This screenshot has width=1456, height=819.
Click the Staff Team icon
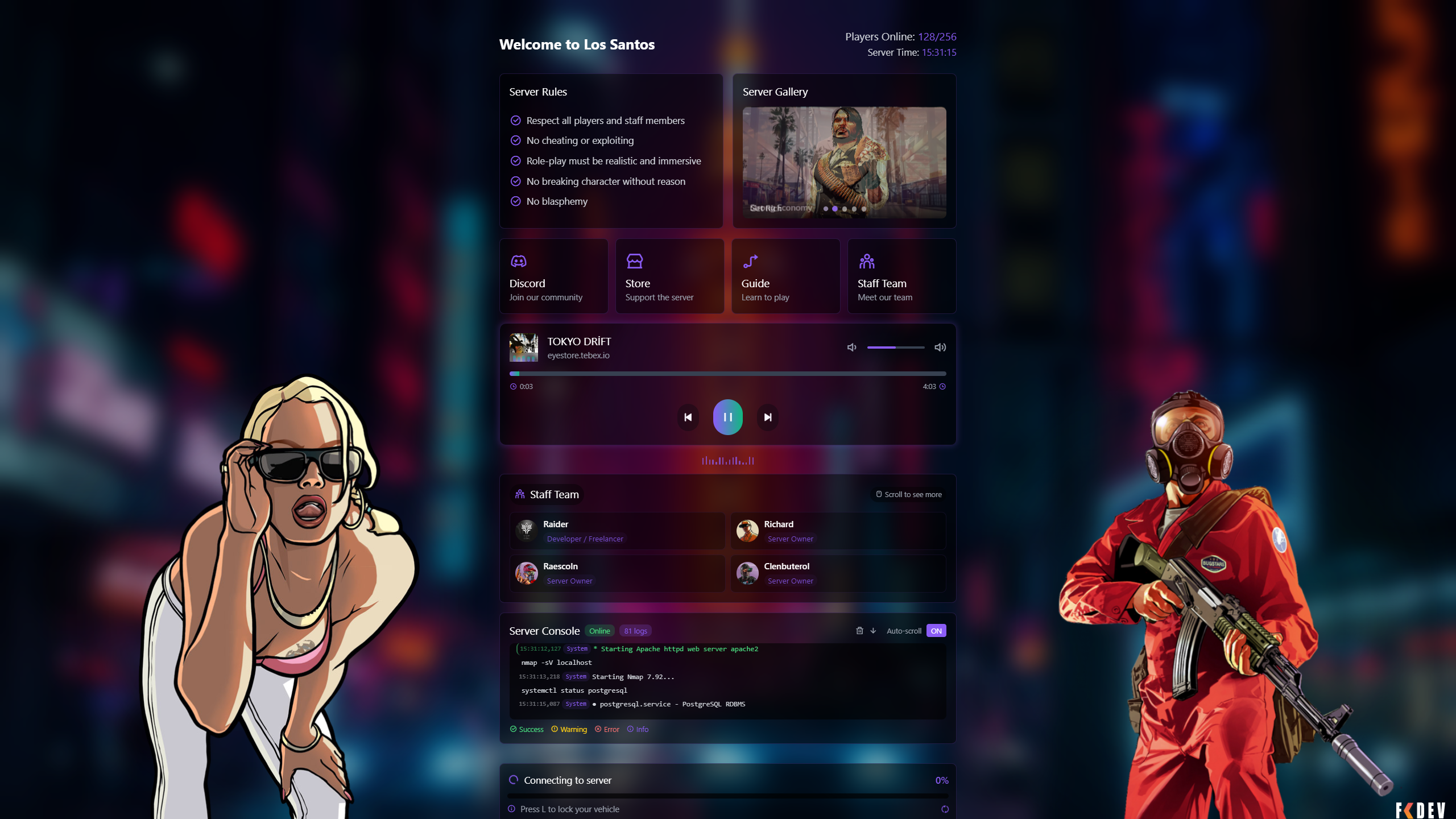pyautogui.click(x=865, y=261)
